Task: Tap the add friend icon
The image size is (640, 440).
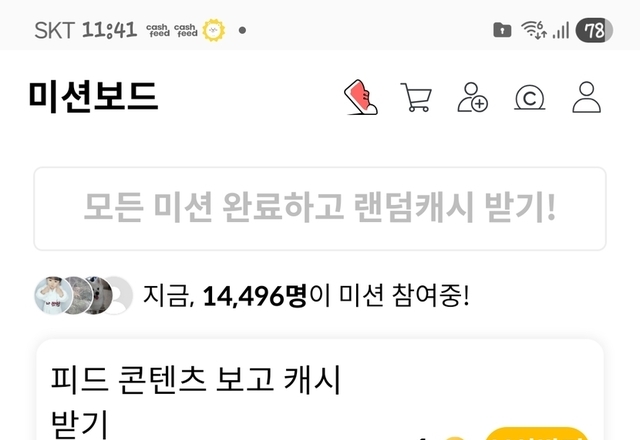Action: 472,97
